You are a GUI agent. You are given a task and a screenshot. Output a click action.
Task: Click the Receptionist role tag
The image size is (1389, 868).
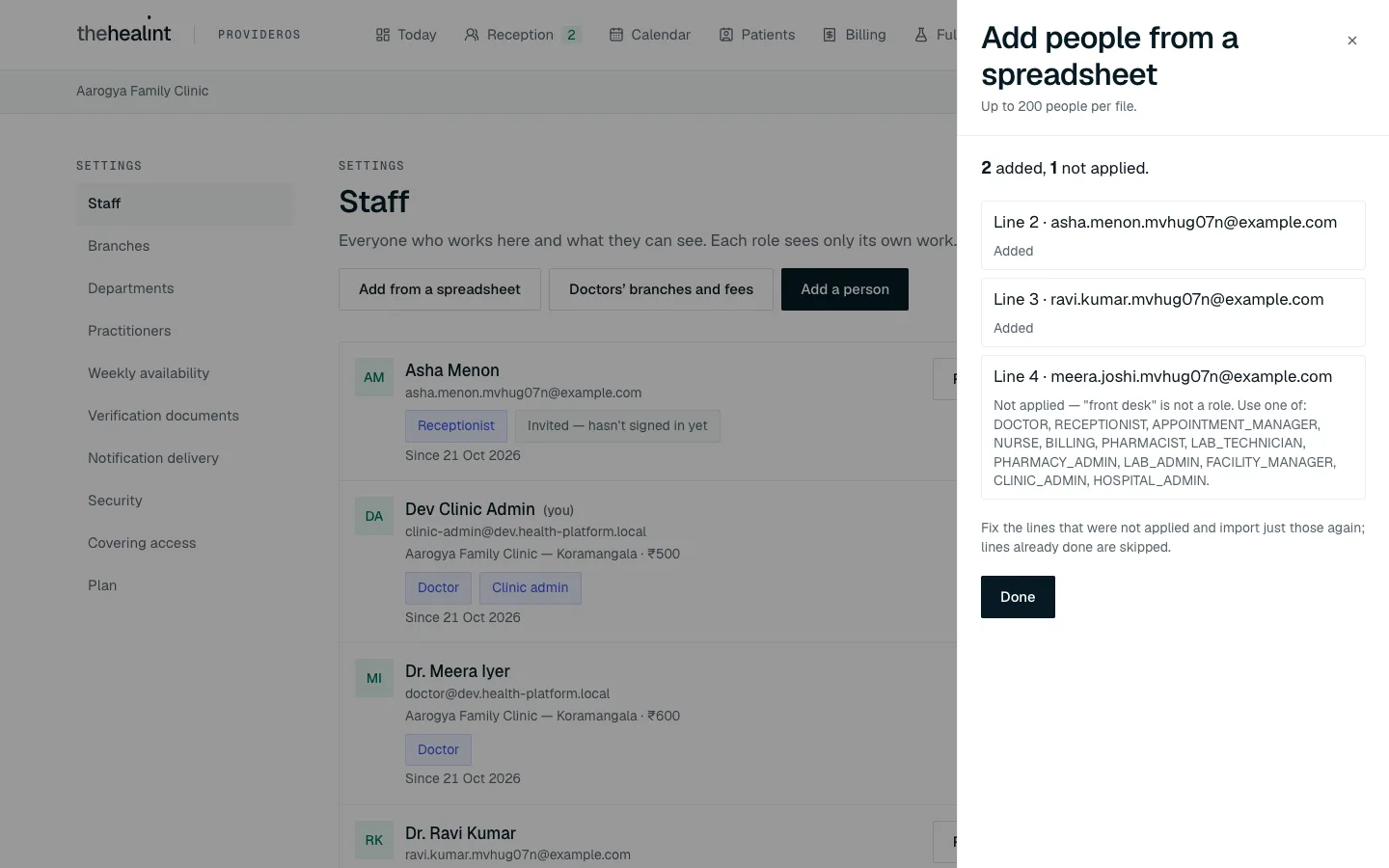point(456,425)
